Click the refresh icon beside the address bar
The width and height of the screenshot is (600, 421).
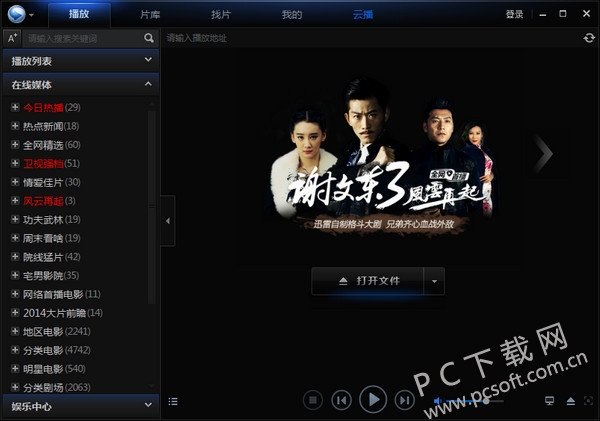click(x=589, y=38)
